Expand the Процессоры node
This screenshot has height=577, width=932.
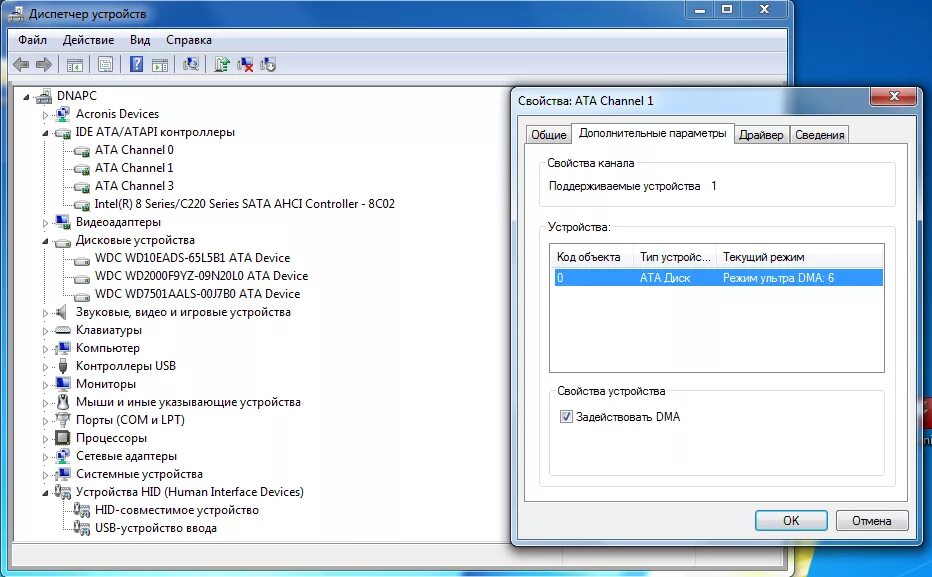coord(45,439)
